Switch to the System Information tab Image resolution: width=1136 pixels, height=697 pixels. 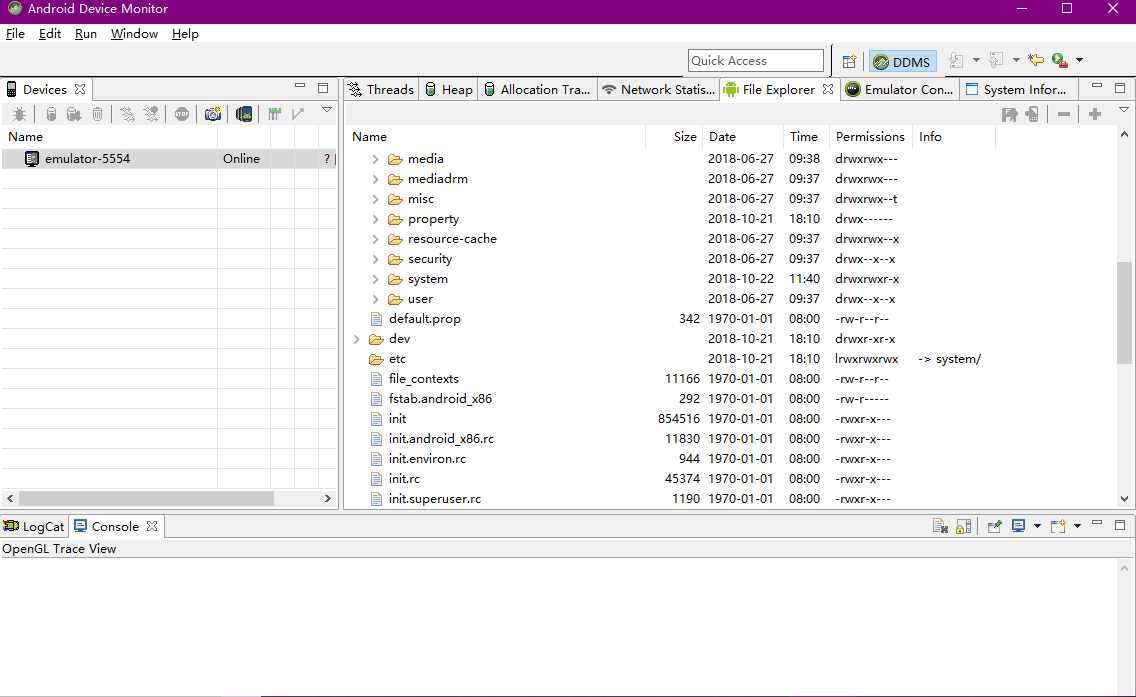[x=1016, y=89]
